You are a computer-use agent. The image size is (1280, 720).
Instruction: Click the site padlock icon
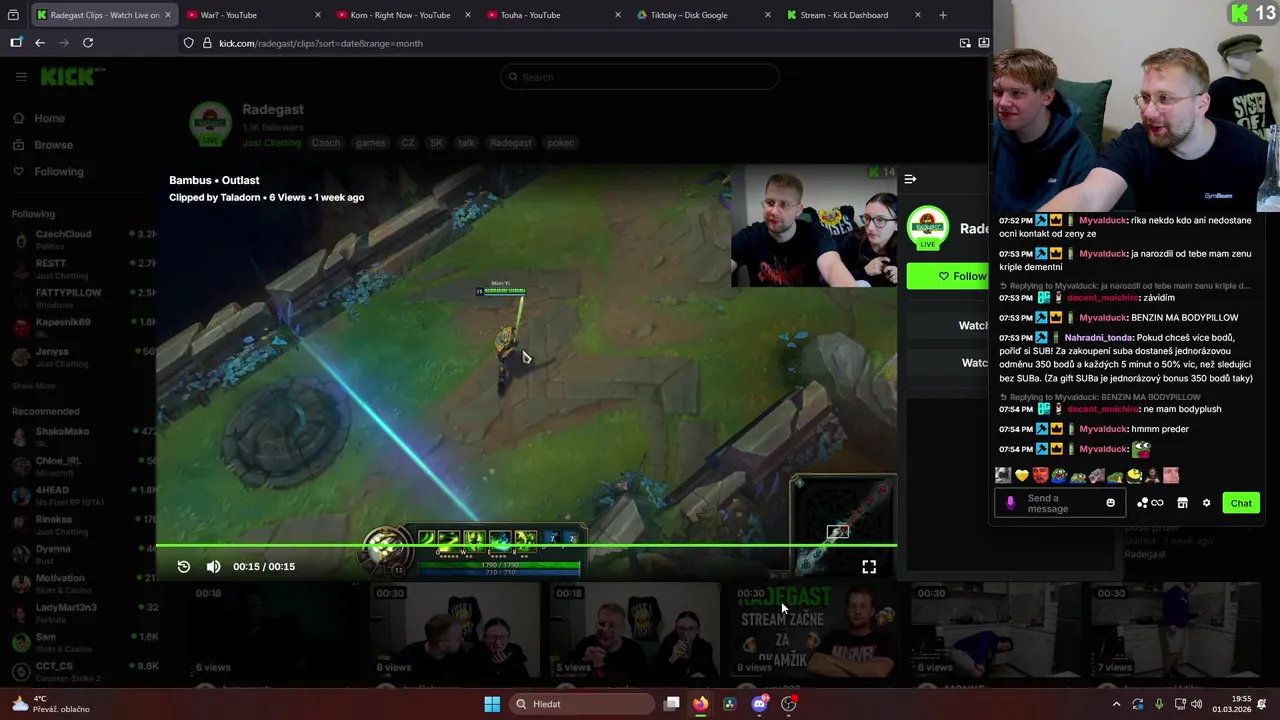(x=206, y=43)
